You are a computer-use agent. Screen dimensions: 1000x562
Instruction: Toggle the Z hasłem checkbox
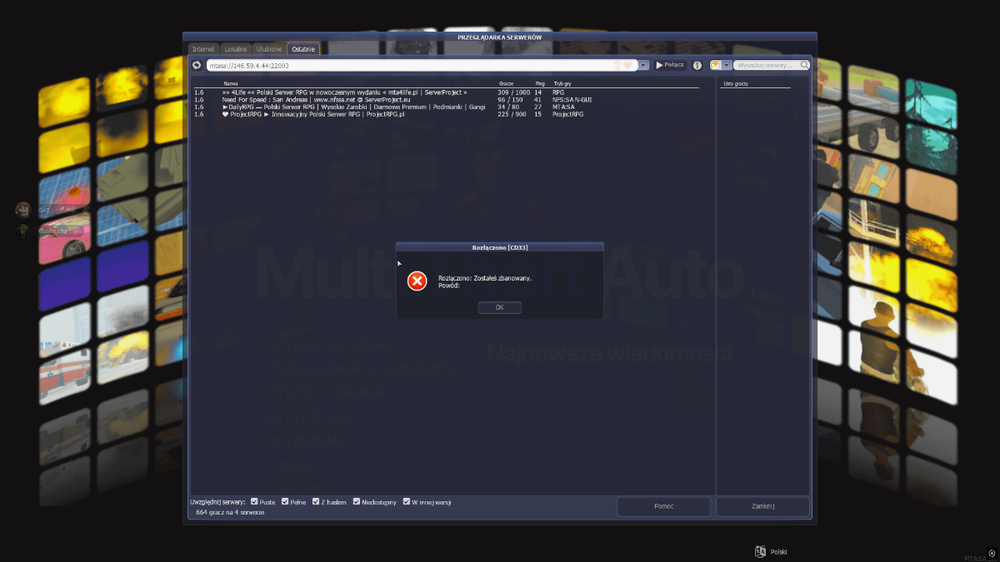(316, 501)
